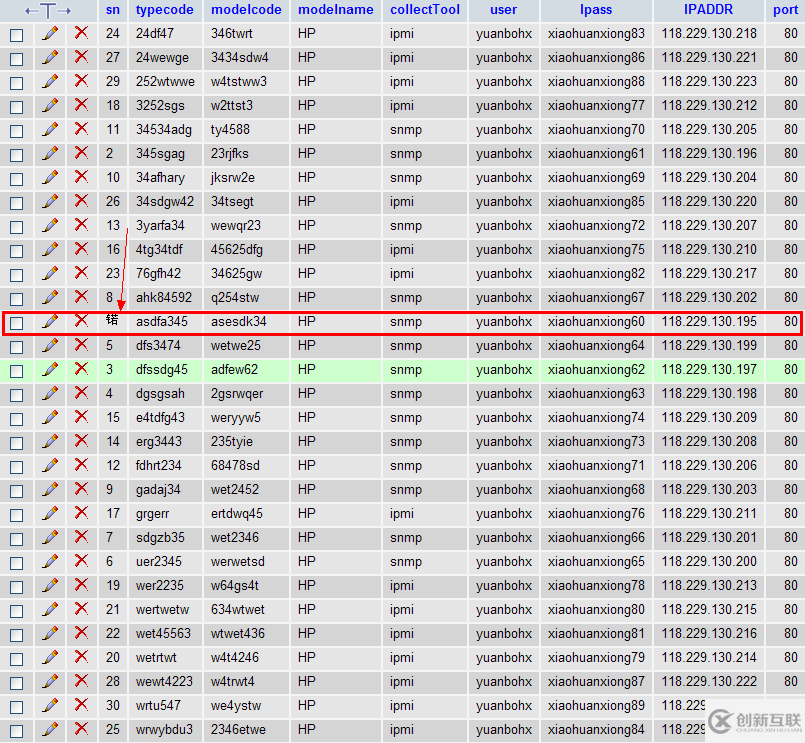Edit the row with typecode 24df47

tap(50, 33)
